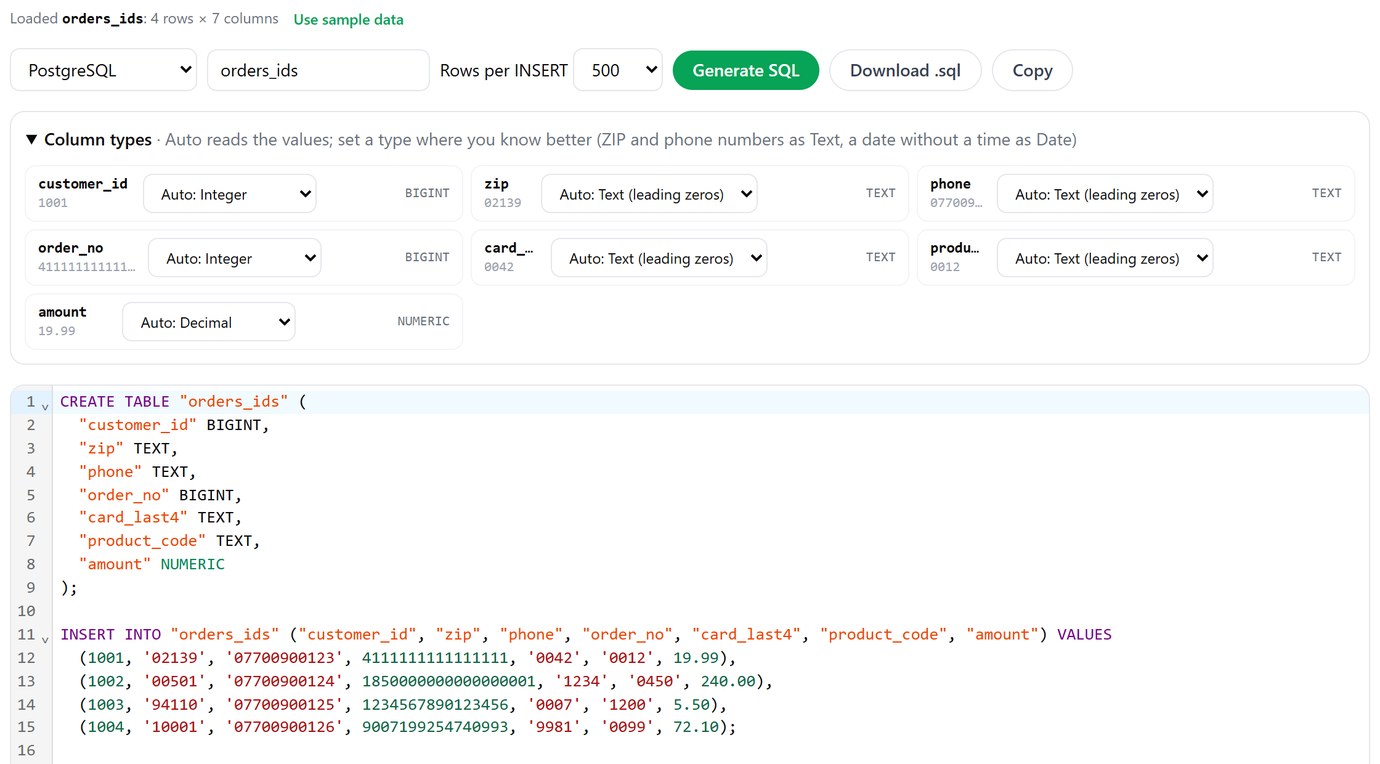Open the Rows per INSERT 500 dropdown
1380x764 pixels.
point(618,70)
